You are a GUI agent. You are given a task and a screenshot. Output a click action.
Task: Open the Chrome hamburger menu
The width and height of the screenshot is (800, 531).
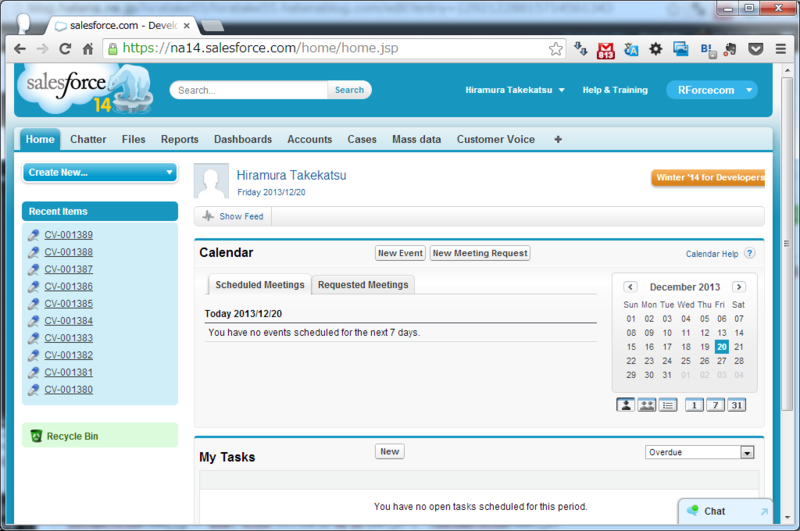[x=781, y=49]
